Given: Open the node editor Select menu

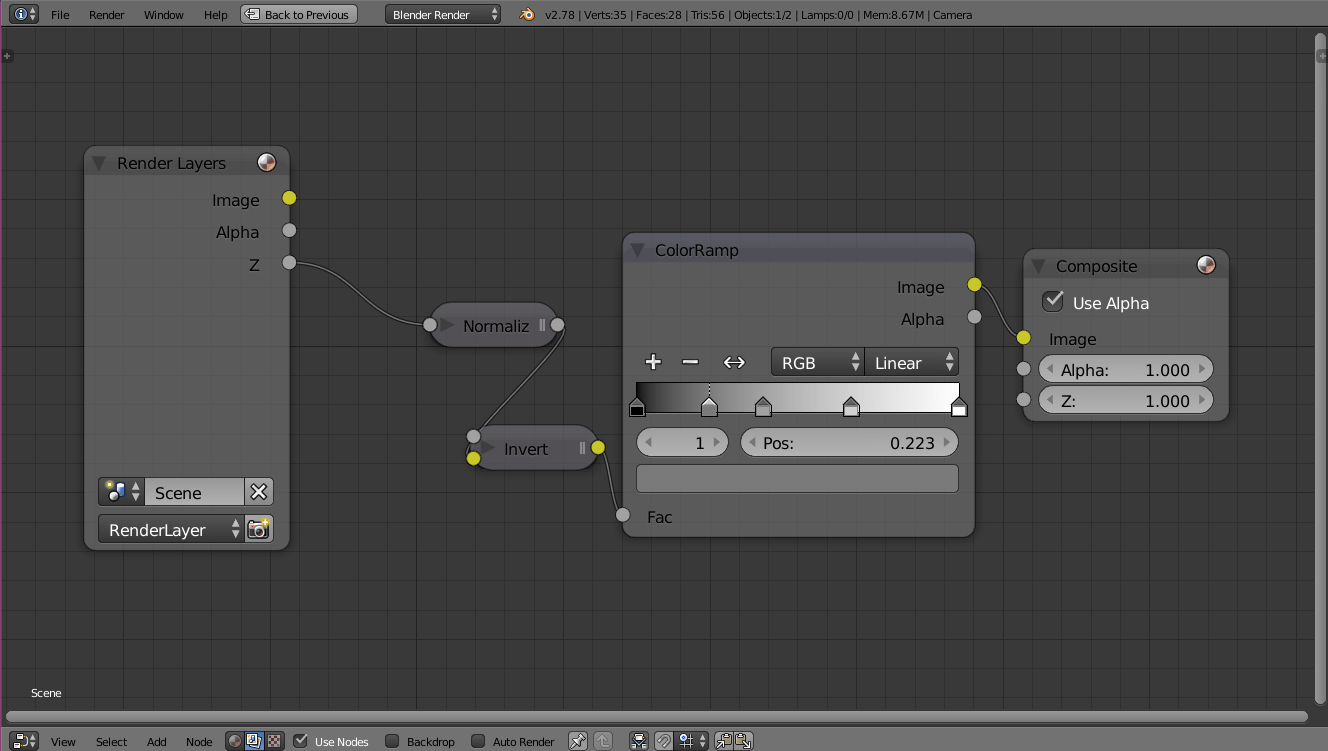Looking at the screenshot, I should point(111,741).
